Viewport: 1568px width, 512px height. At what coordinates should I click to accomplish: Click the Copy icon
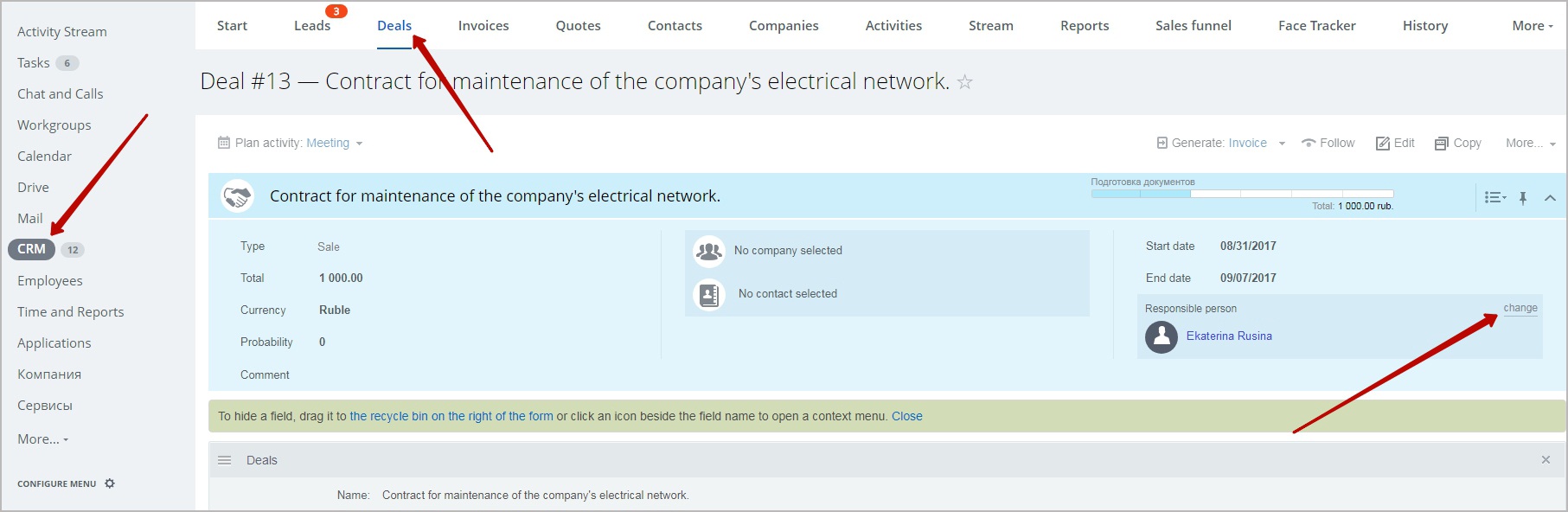[1442, 144]
